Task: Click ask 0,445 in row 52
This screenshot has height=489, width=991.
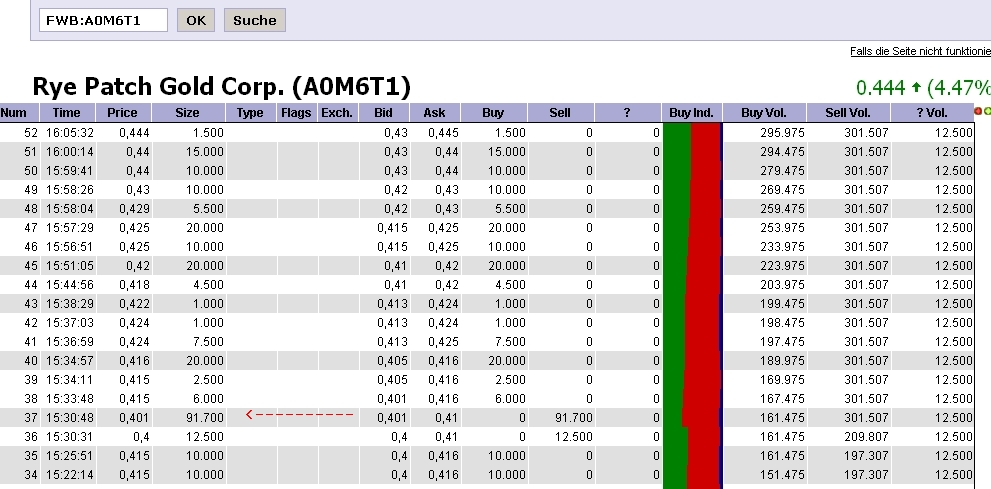Action: click(443, 133)
